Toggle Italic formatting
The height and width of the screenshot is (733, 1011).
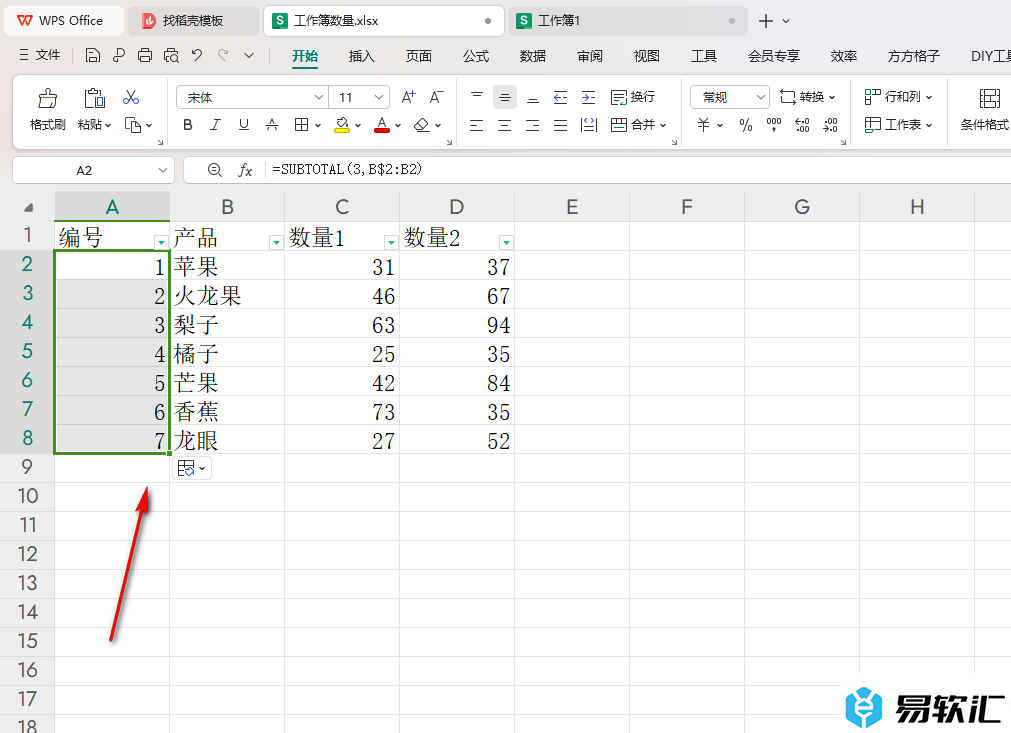point(215,125)
